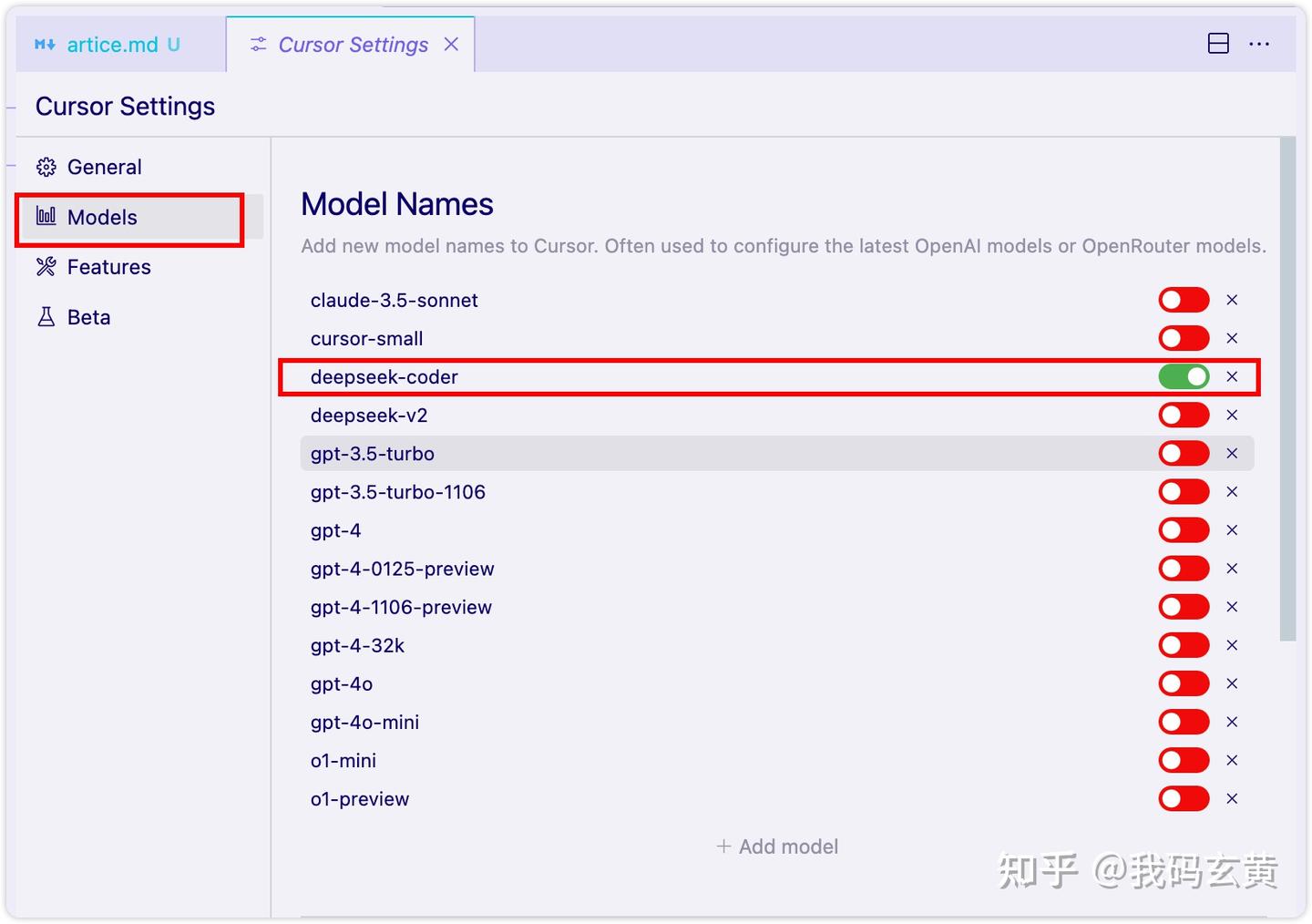Select the highlighted gpt-3.5-turbo row
The width and height of the screenshot is (1312, 924).
pyautogui.click(x=638, y=453)
